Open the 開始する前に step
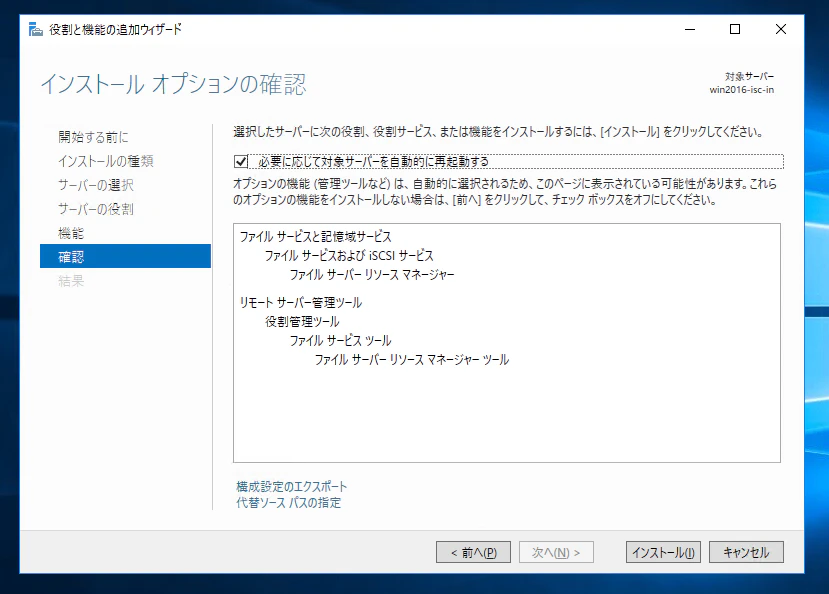Viewport: 829px width, 594px height. (93, 137)
